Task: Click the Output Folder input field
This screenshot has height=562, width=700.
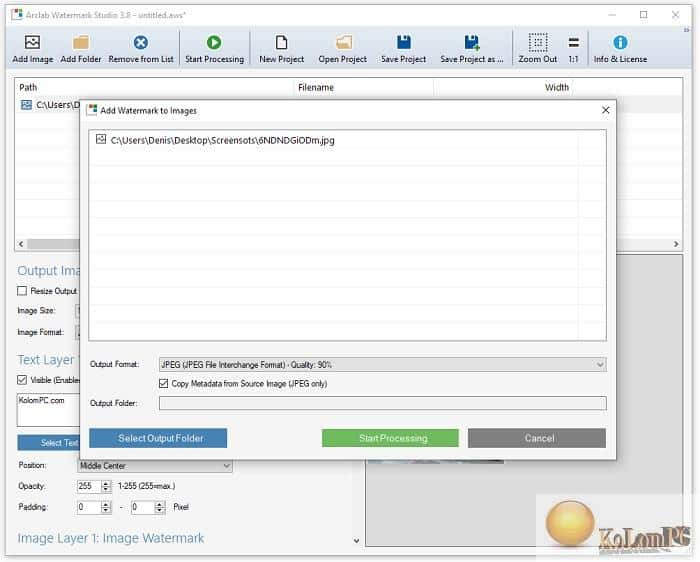Action: point(383,403)
